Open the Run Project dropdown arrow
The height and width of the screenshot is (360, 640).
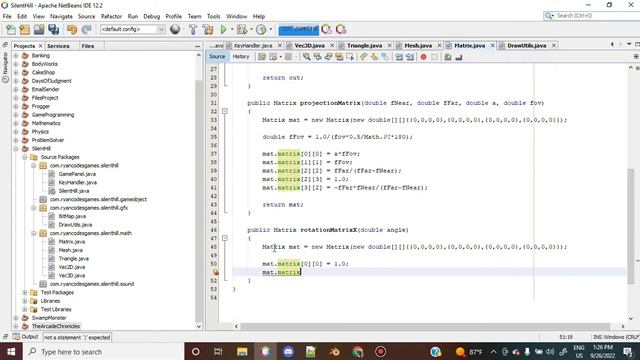(x=232, y=29)
